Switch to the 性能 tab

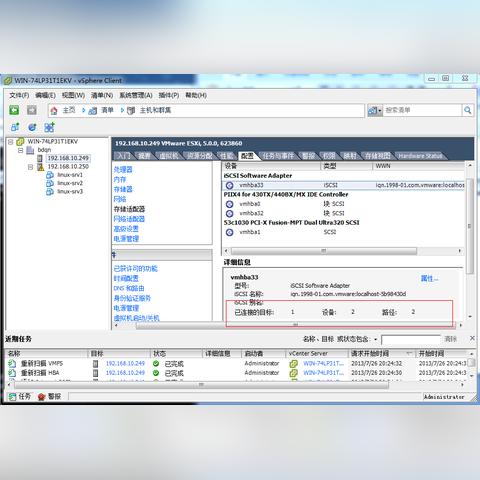(226, 156)
